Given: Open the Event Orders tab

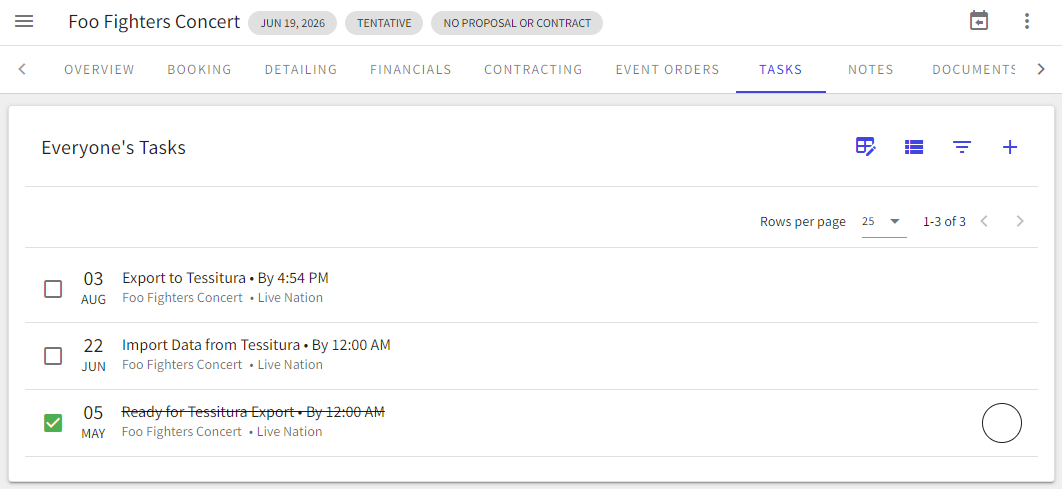Looking at the screenshot, I should tap(667, 70).
